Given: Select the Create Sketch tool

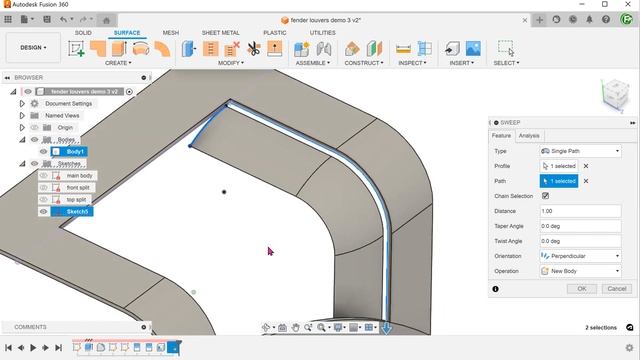Looking at the screenshot, I should tap(76, 49).
